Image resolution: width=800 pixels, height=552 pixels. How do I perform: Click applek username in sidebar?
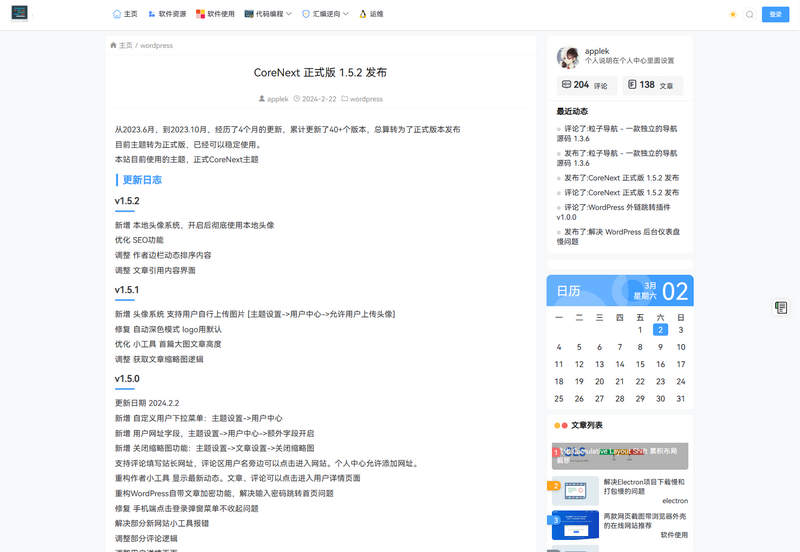click(597, 51)
